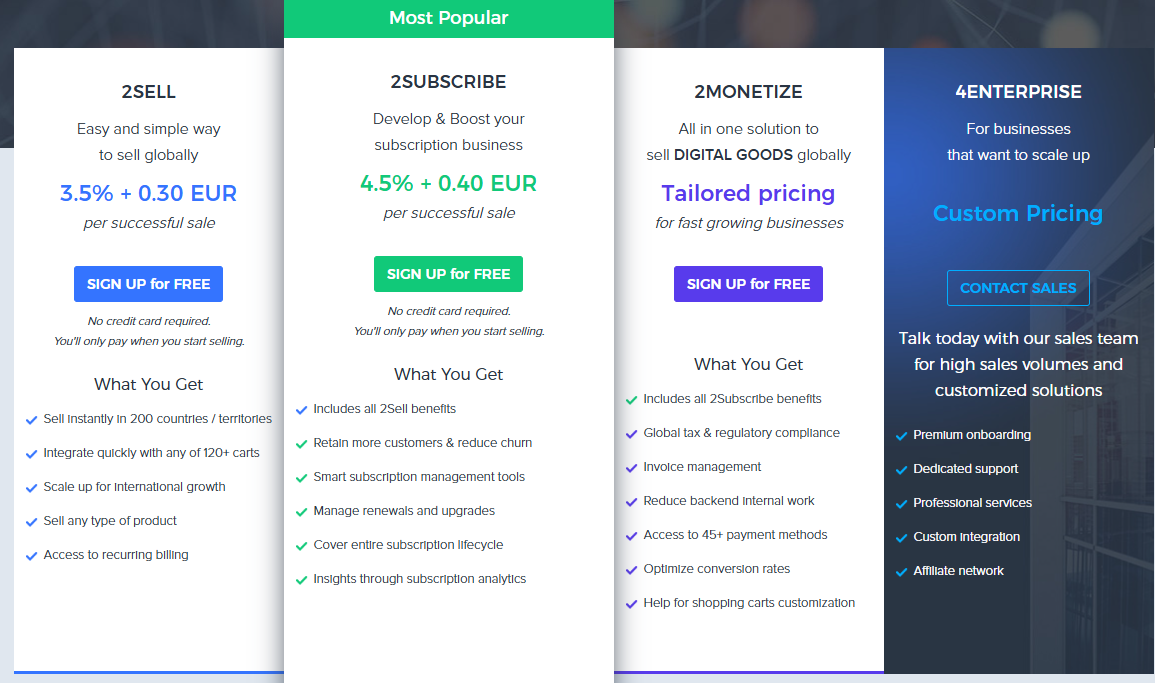
Task: Click checkmark beside "Premium onboarding"
Action: [x=902, y=436]
